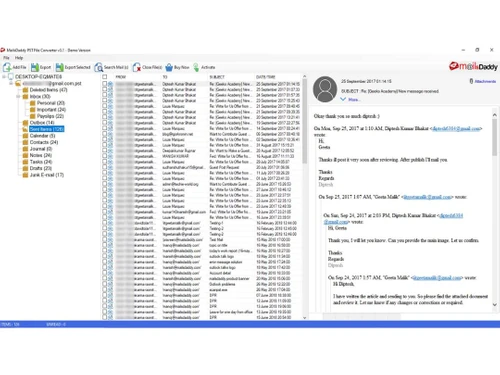Click the mail list scroll up arrow
This screenshot has height=375, width=500.
[304, 77]
